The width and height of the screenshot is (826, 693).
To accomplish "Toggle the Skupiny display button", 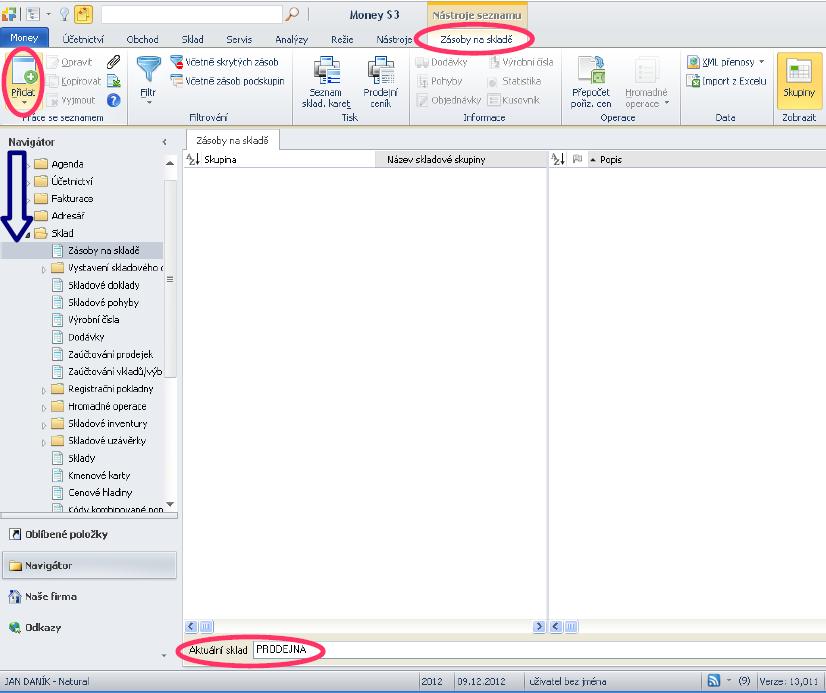I will point(799,79).
